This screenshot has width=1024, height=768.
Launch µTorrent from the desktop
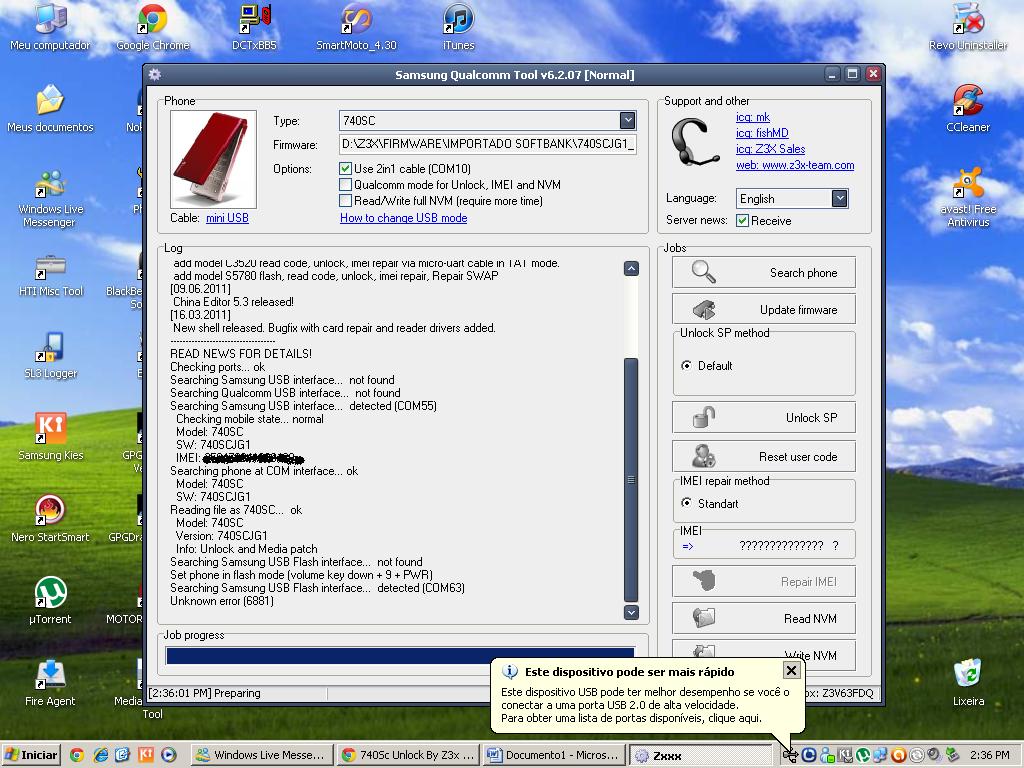50,601
